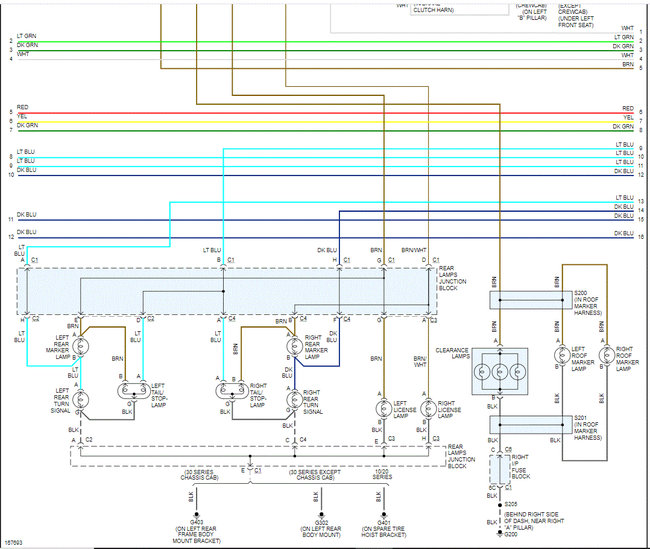Click the "YEL" wire label at left edge

pyautogui.click(x=22, y=116)
